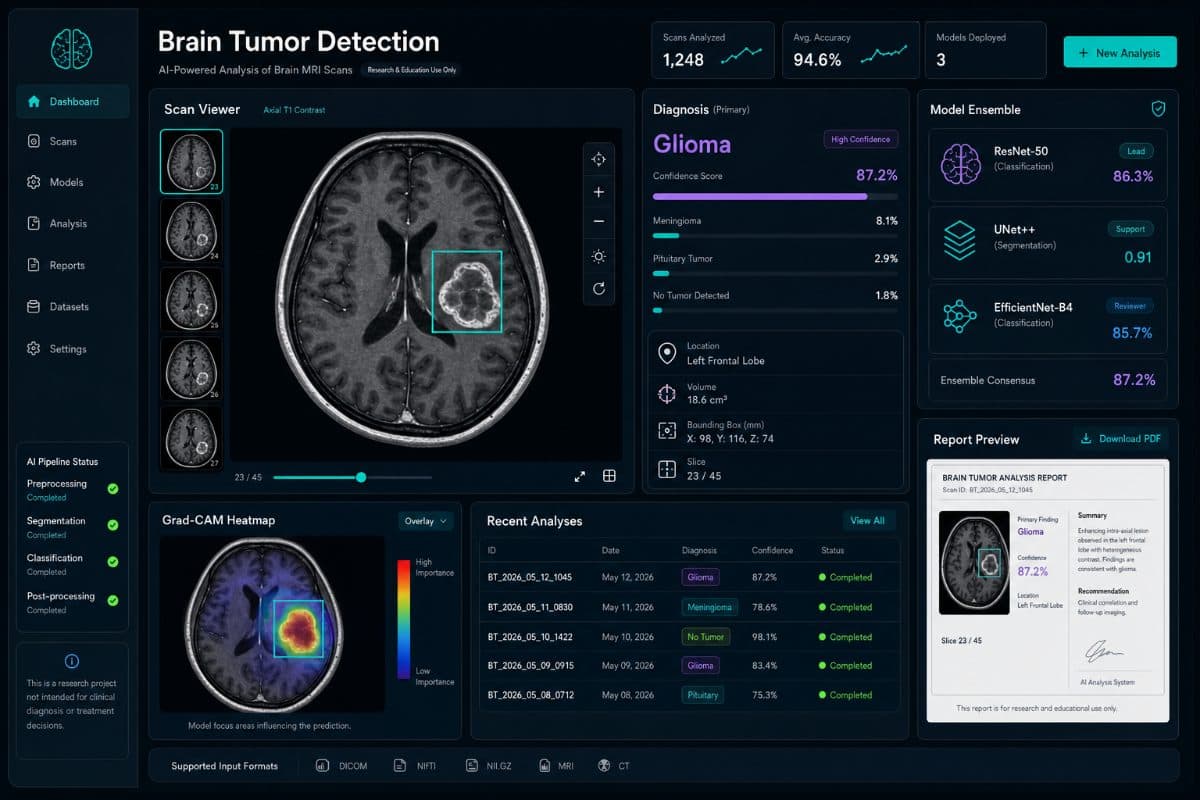Screen dimensions: 1200x800
Task: Switch to grid layout view icon
Action: 609,477
